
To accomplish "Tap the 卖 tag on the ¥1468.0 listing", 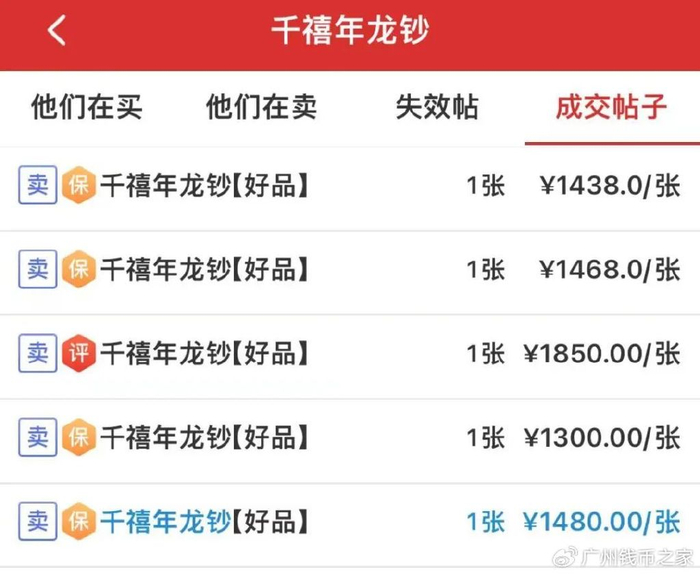I will [38, 269].
